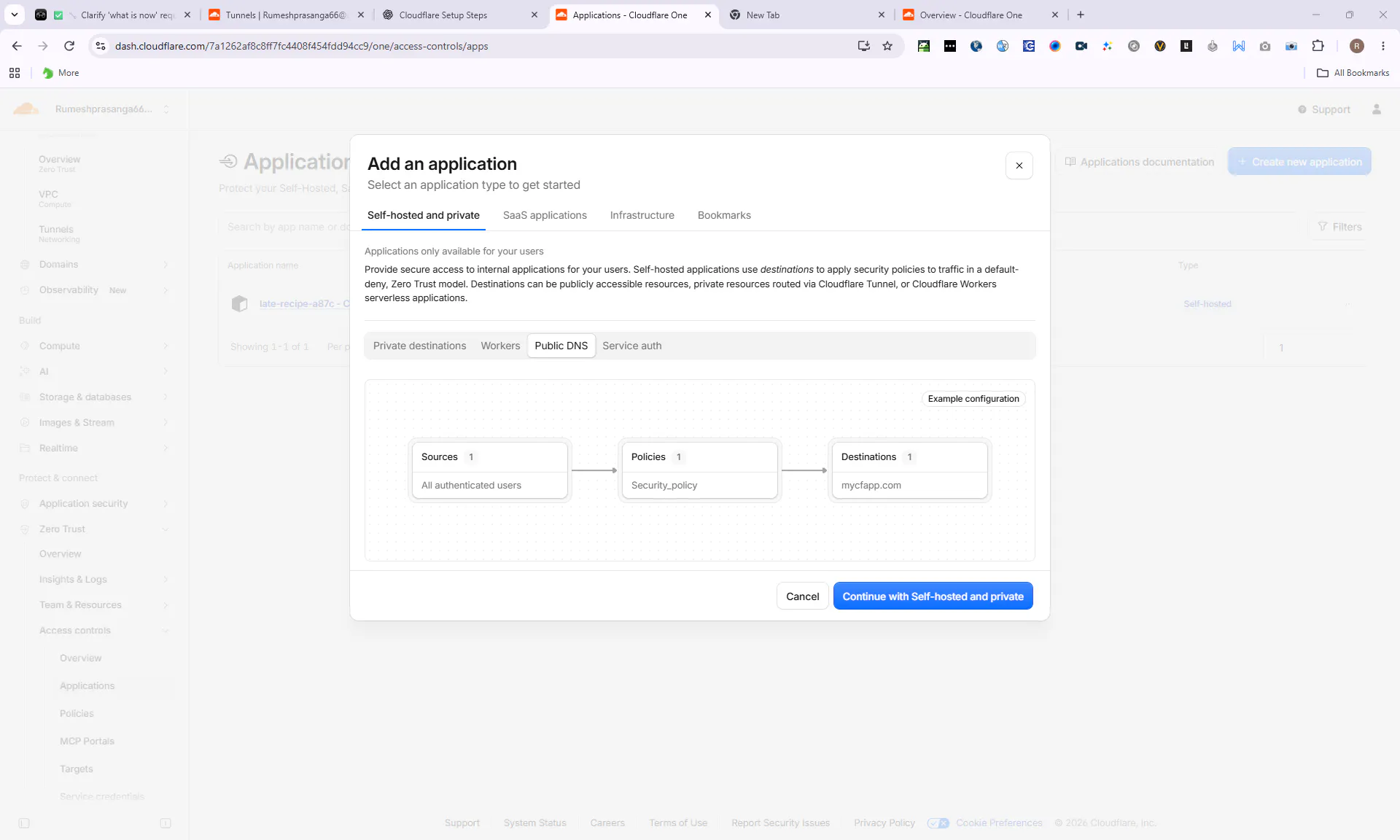This screenshot has width=1400, height=840.
Task: Expand Storage & databases section
Action: click(x=95, y=397)
